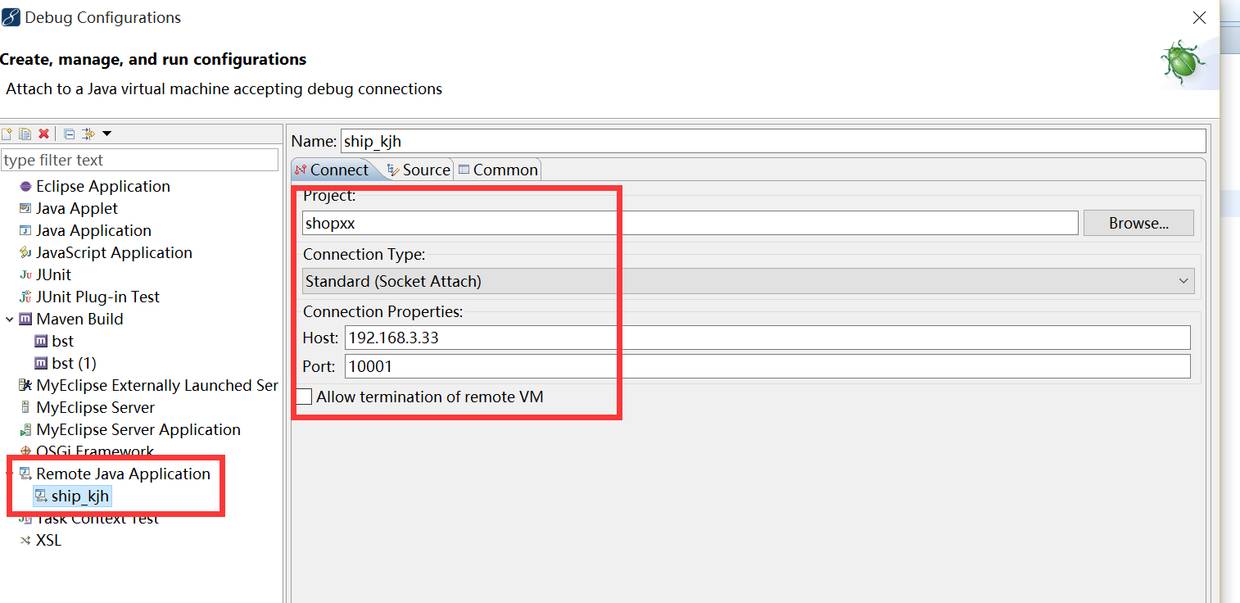Viewport: 1240px width, 603px height.
Task: Collapse the Maven Build tree node
Action: point(10,319)
